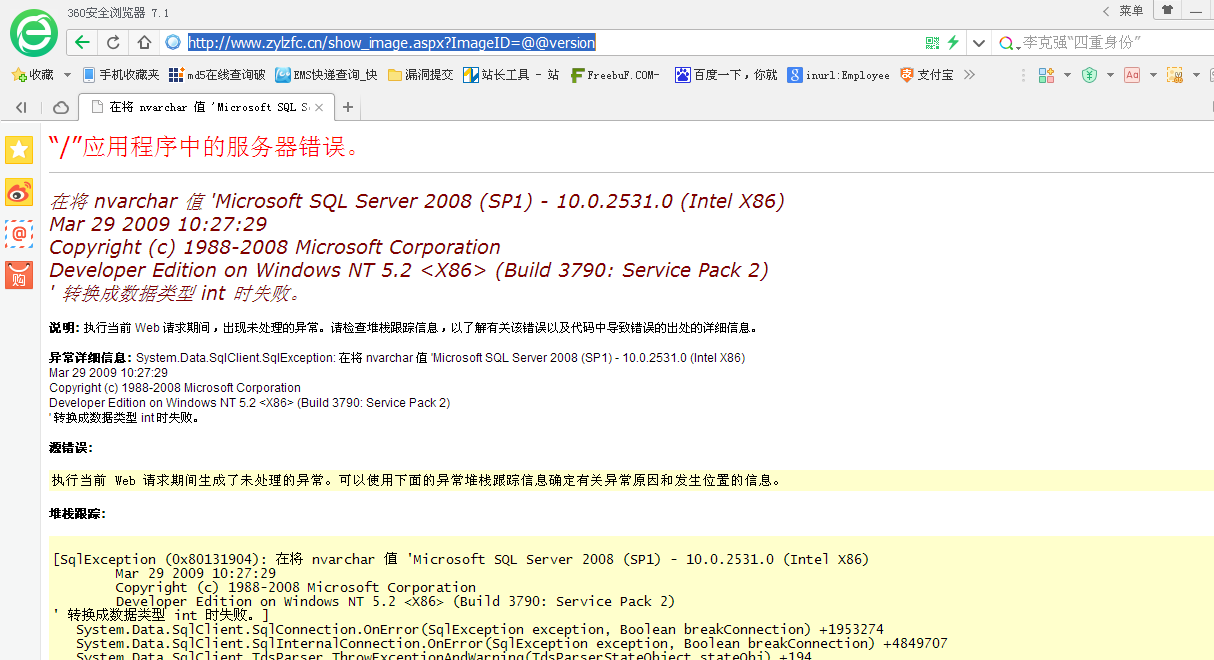Click the 说明: description label
The image size is (1214, 660).
pos(63,327)
